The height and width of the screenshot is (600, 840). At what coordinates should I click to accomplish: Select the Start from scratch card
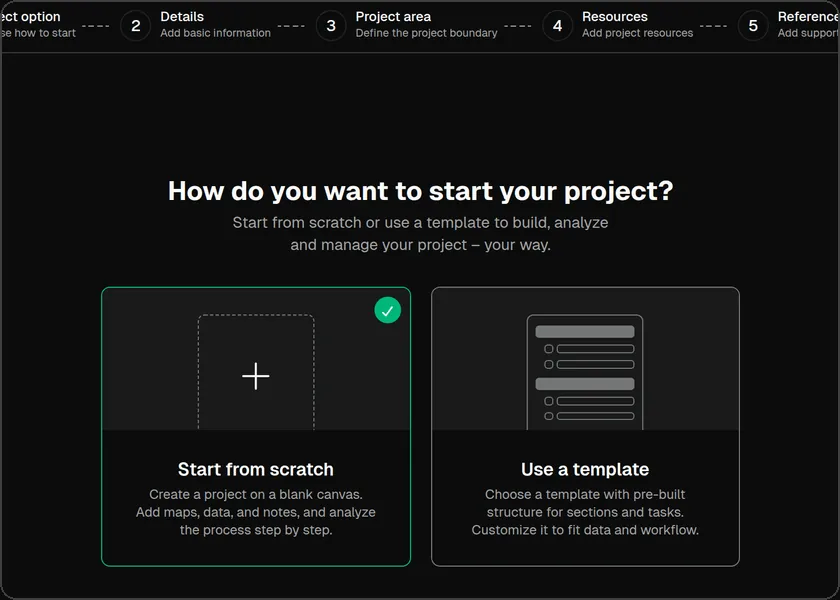256,426
